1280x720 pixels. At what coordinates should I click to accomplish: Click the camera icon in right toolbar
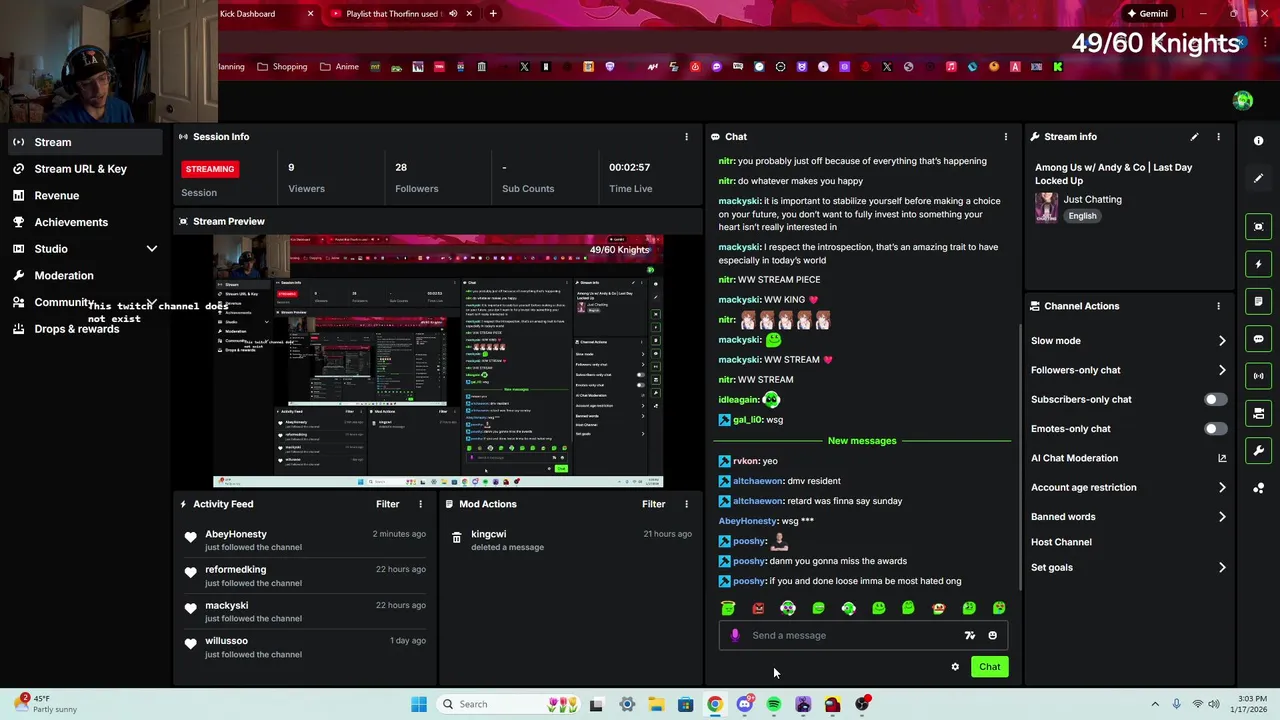[1259, 413]
